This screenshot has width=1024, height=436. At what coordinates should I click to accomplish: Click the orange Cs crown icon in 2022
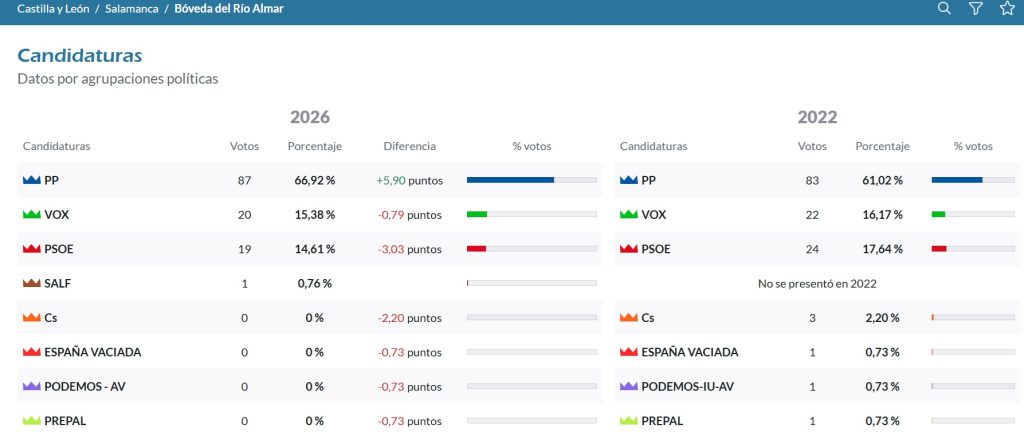pos(628,318)
